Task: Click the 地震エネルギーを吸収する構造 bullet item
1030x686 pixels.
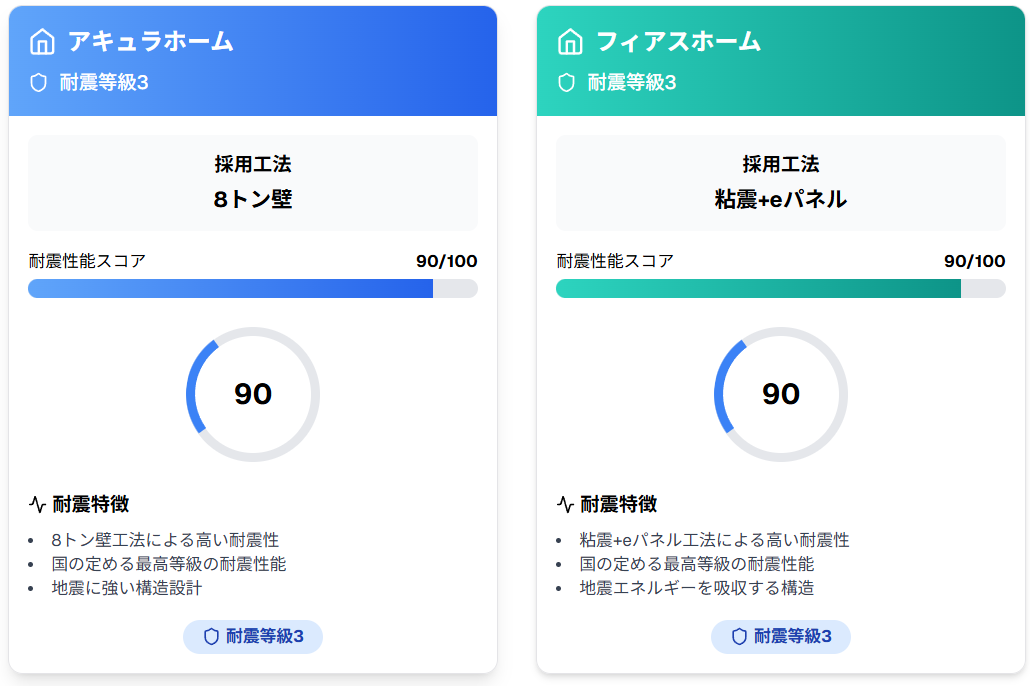Action: [696, 588]
